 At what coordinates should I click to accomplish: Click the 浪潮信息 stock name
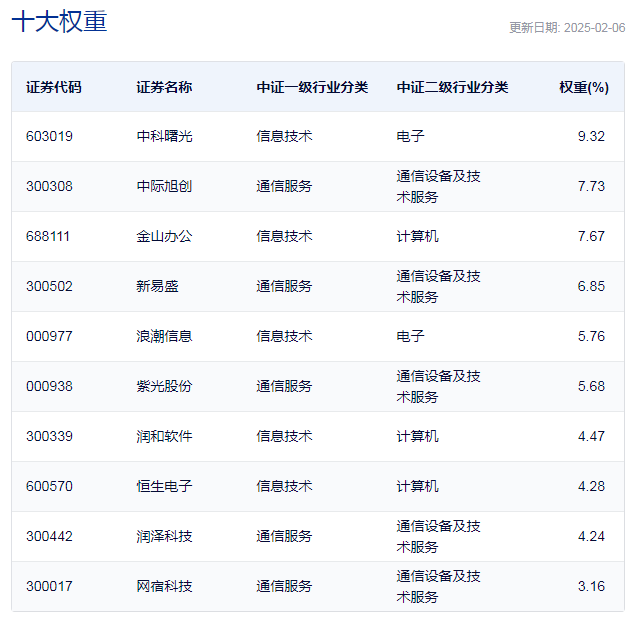[164, 336]
